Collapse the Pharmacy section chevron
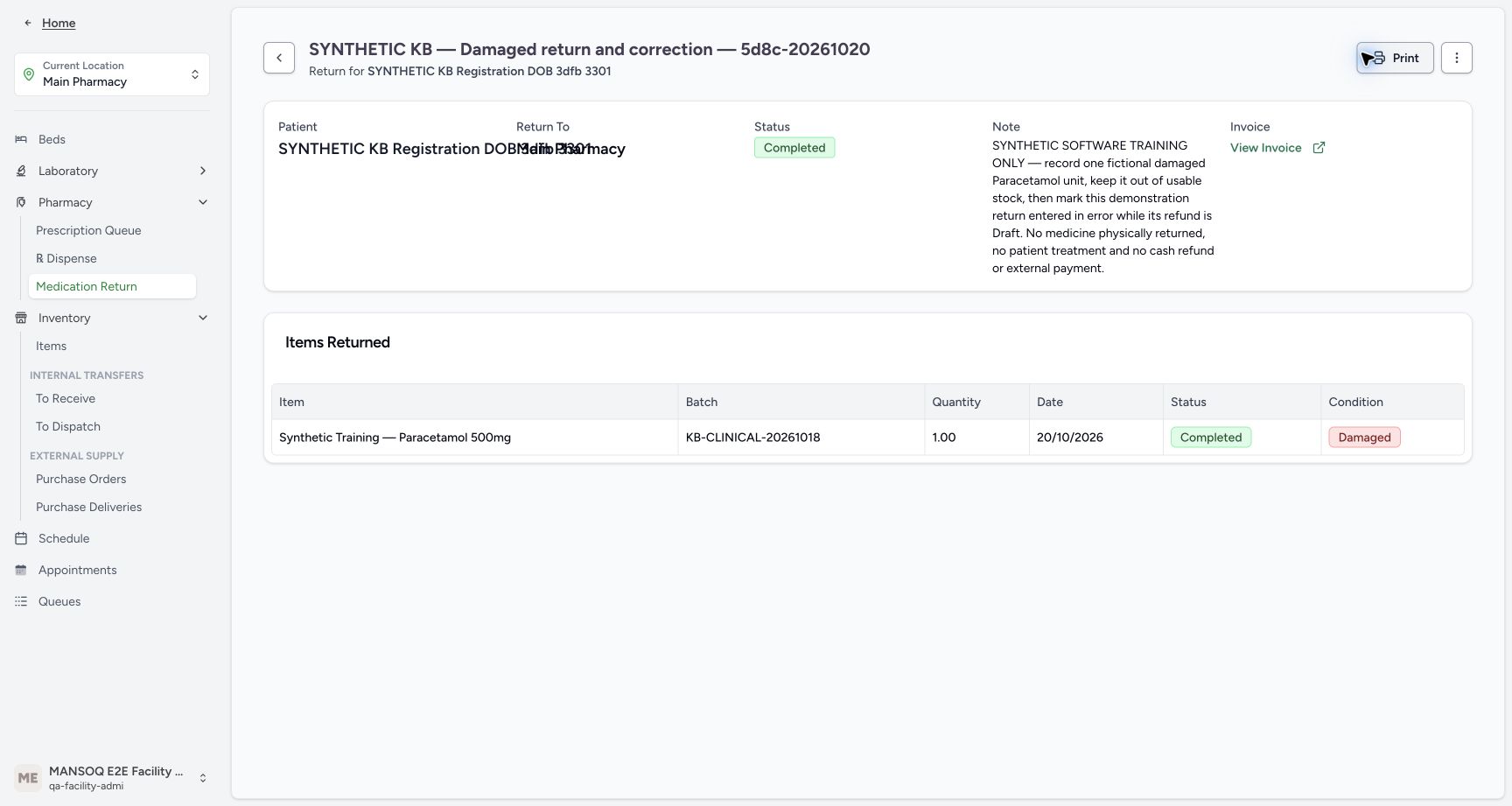 [203, 202]
